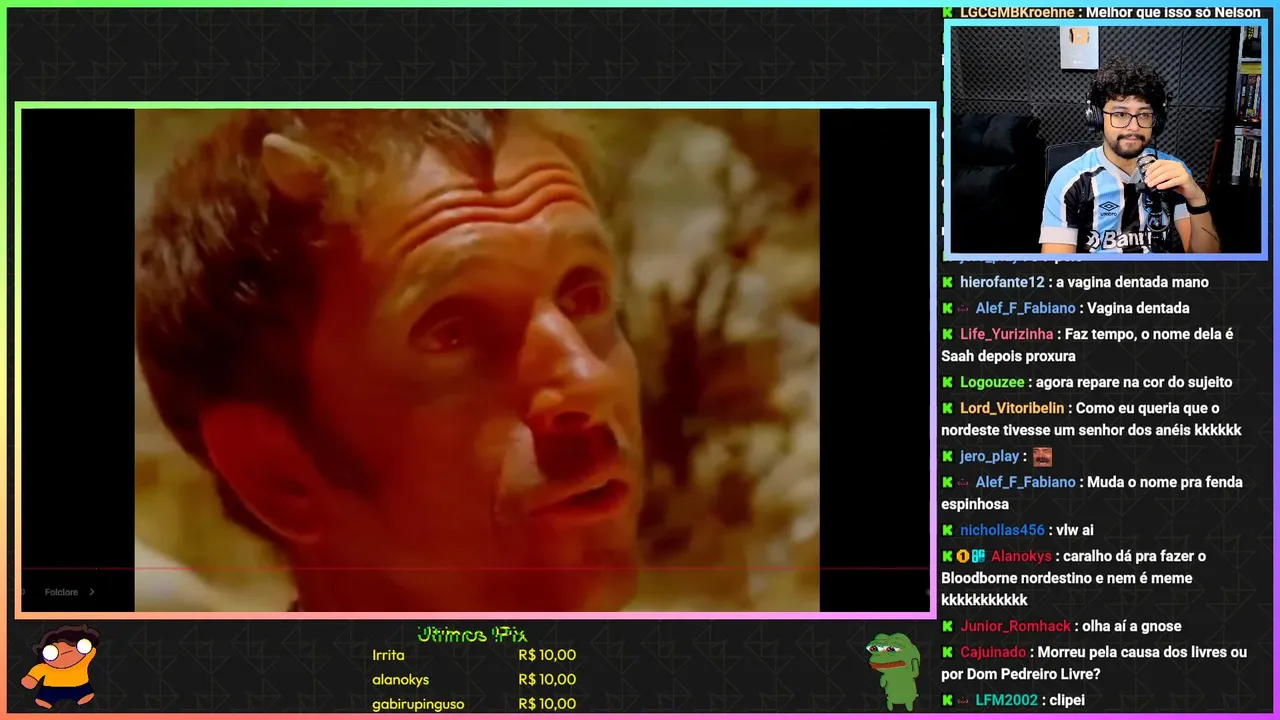Screen dimensions: 1280x720
Task: Click the Folclore label in the video
Action: coord(61,592)
